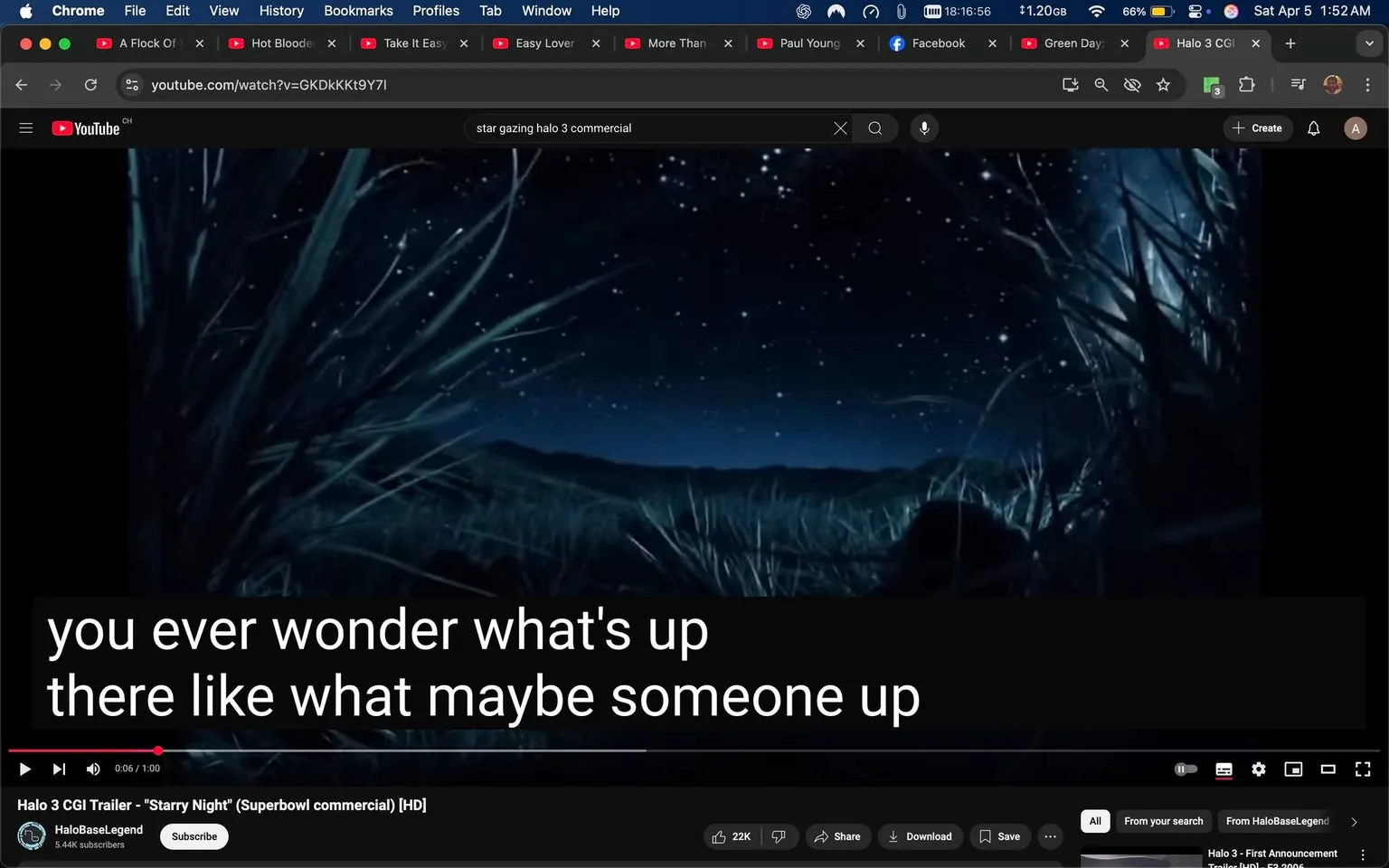Viewport: 1389px width, 868px height.
Task: Subscribe to HaloBaseLegend channel
Action: pos(194,836)
